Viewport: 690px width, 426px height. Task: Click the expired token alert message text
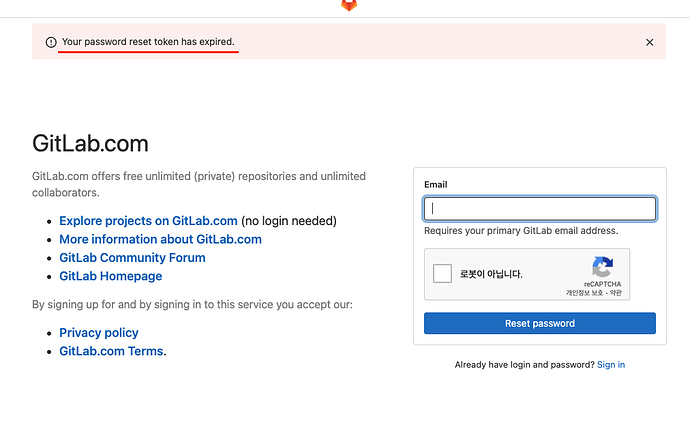click(148, 42)
